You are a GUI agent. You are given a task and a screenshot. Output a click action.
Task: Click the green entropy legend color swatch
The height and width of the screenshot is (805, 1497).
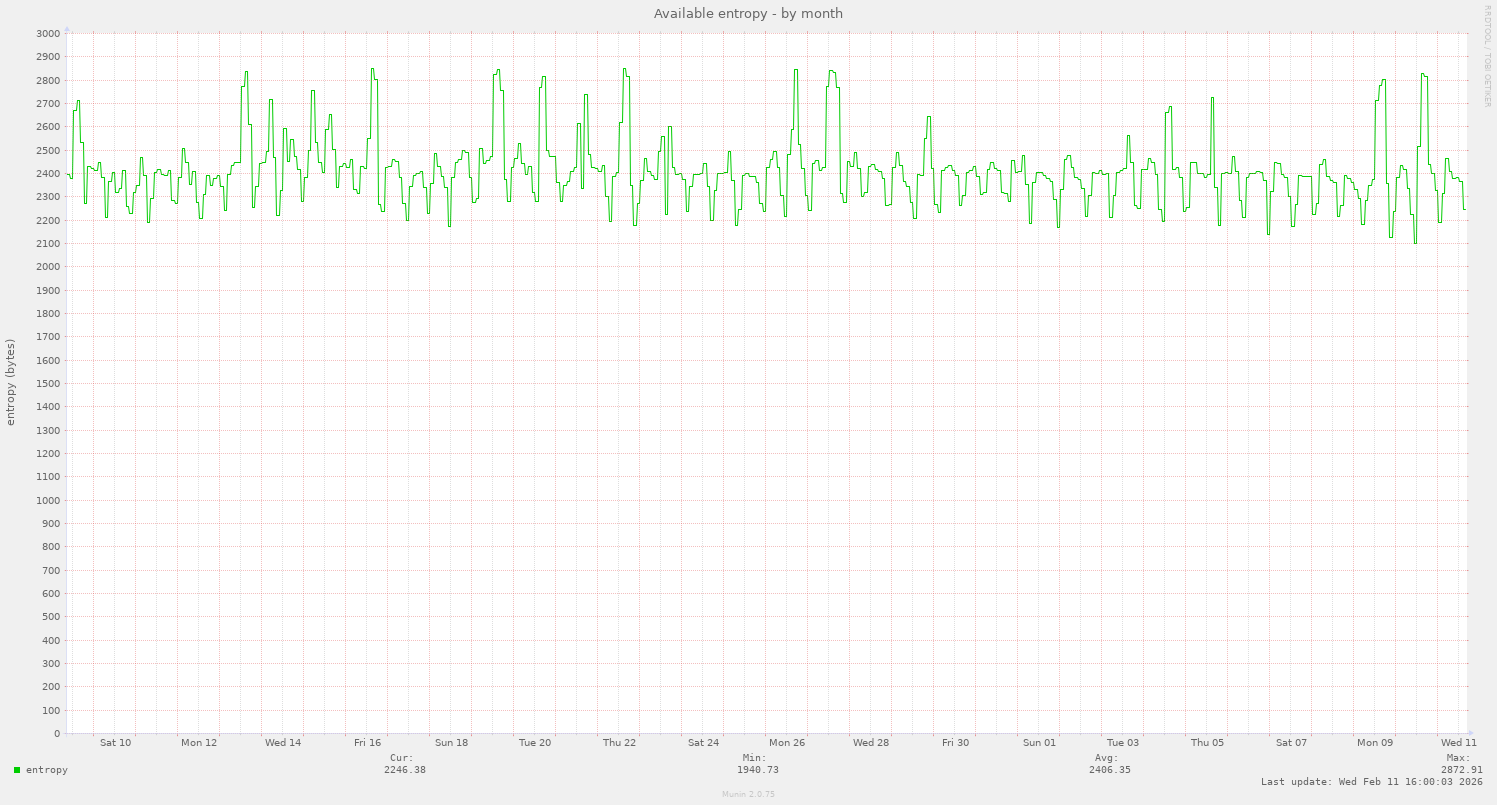click(x=17, y=770)
